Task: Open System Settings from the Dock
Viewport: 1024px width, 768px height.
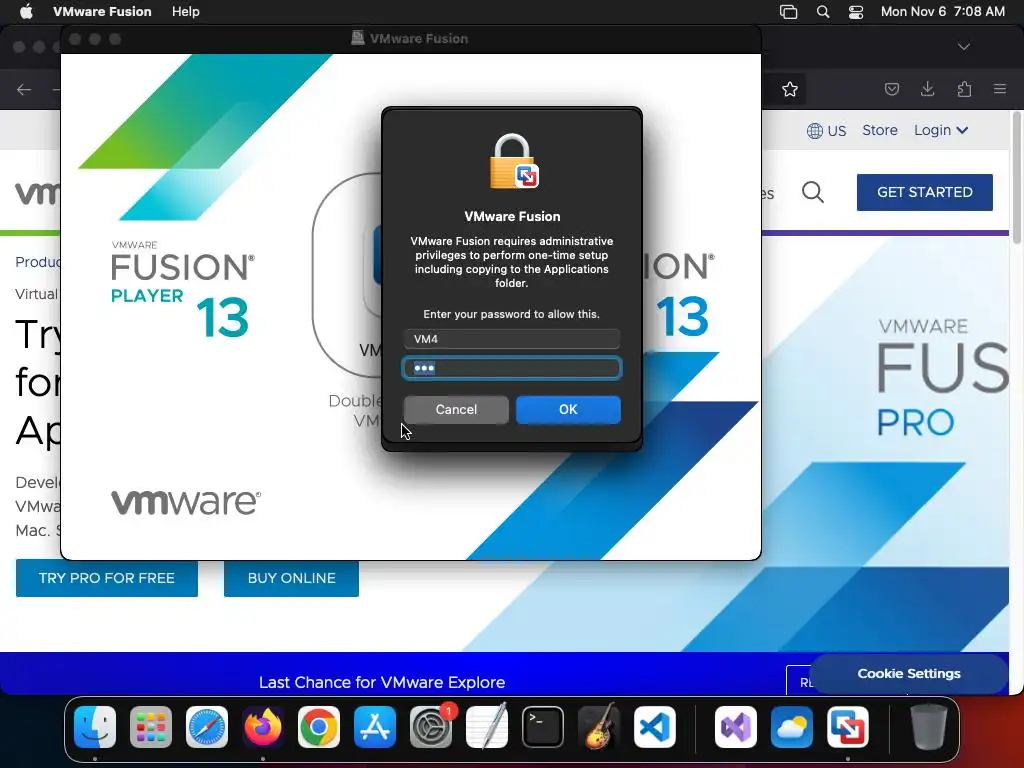Action: (431, 727)
